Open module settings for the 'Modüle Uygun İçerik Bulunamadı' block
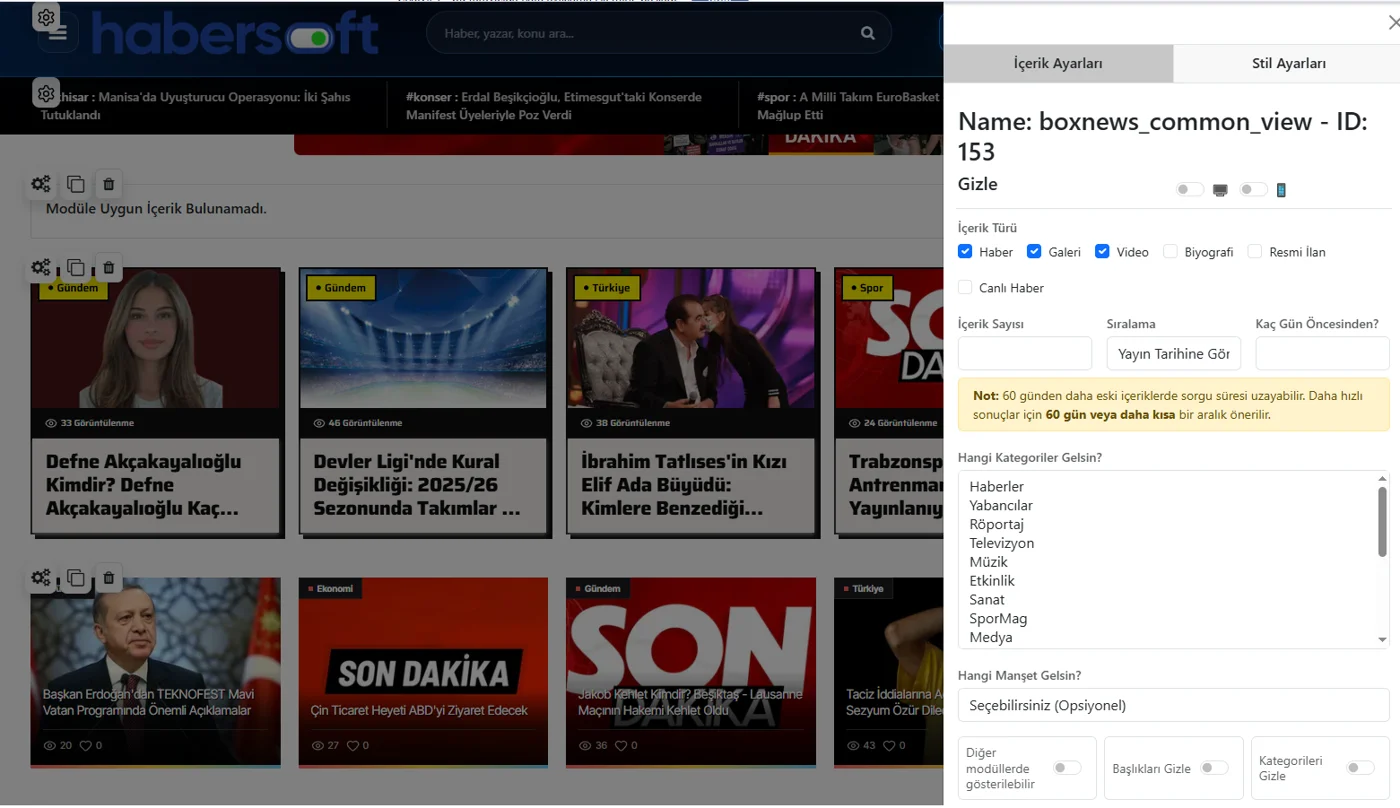The image size is (1400, 808). 41,184
